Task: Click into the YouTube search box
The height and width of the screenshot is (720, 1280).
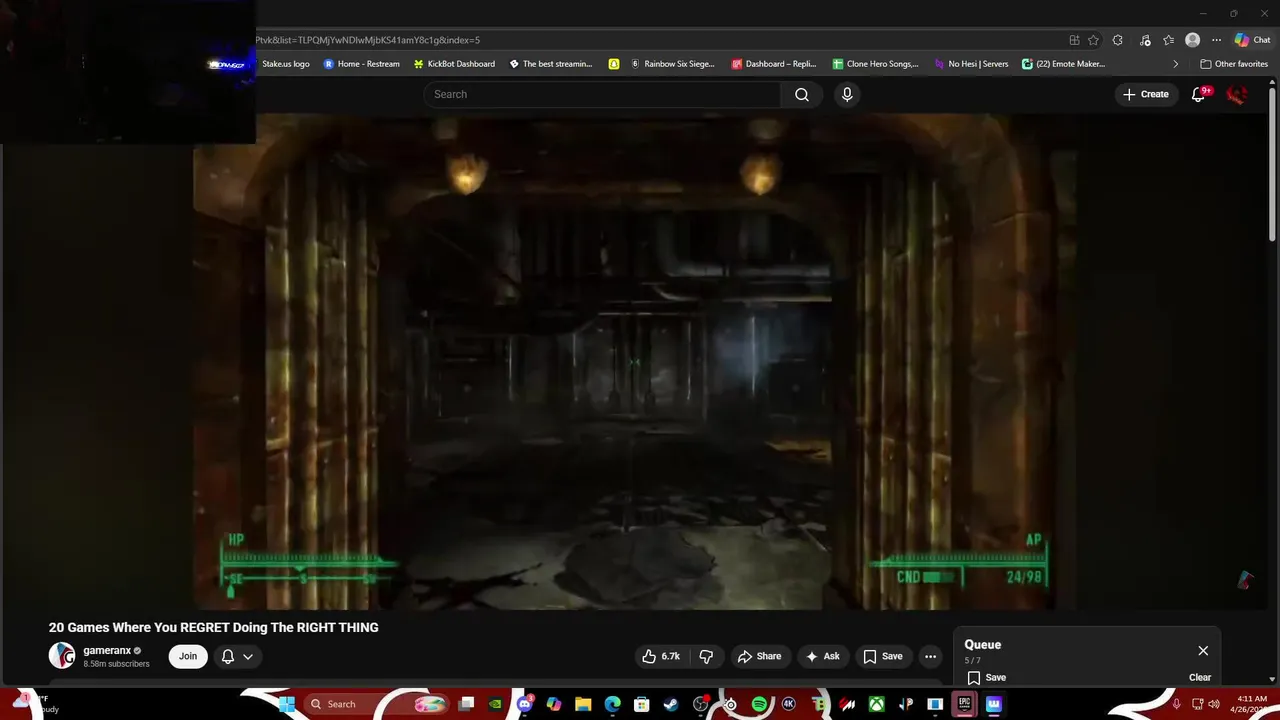Action: [602, 94]
